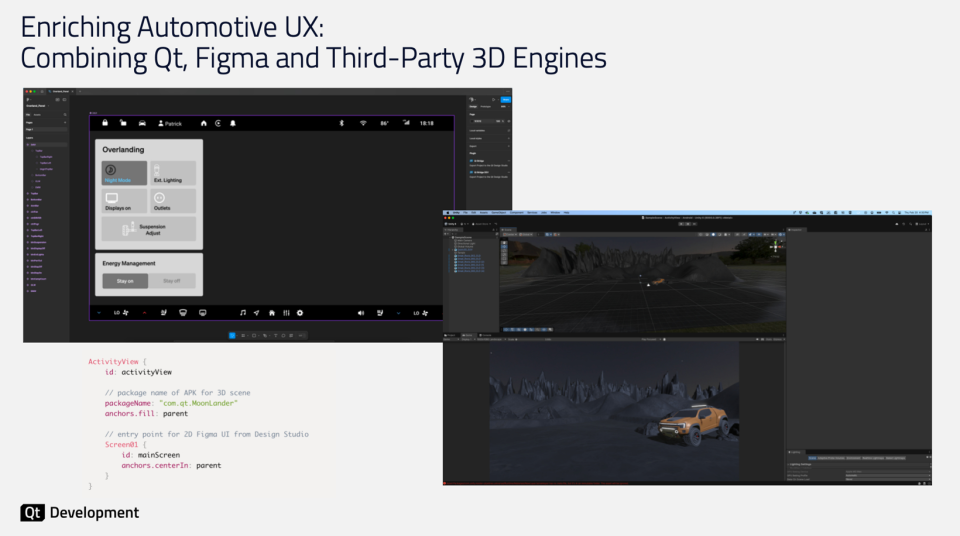Screen dimensions: 960x536
Task: Open the navigation arrow icon
Action: click(257, 313)
